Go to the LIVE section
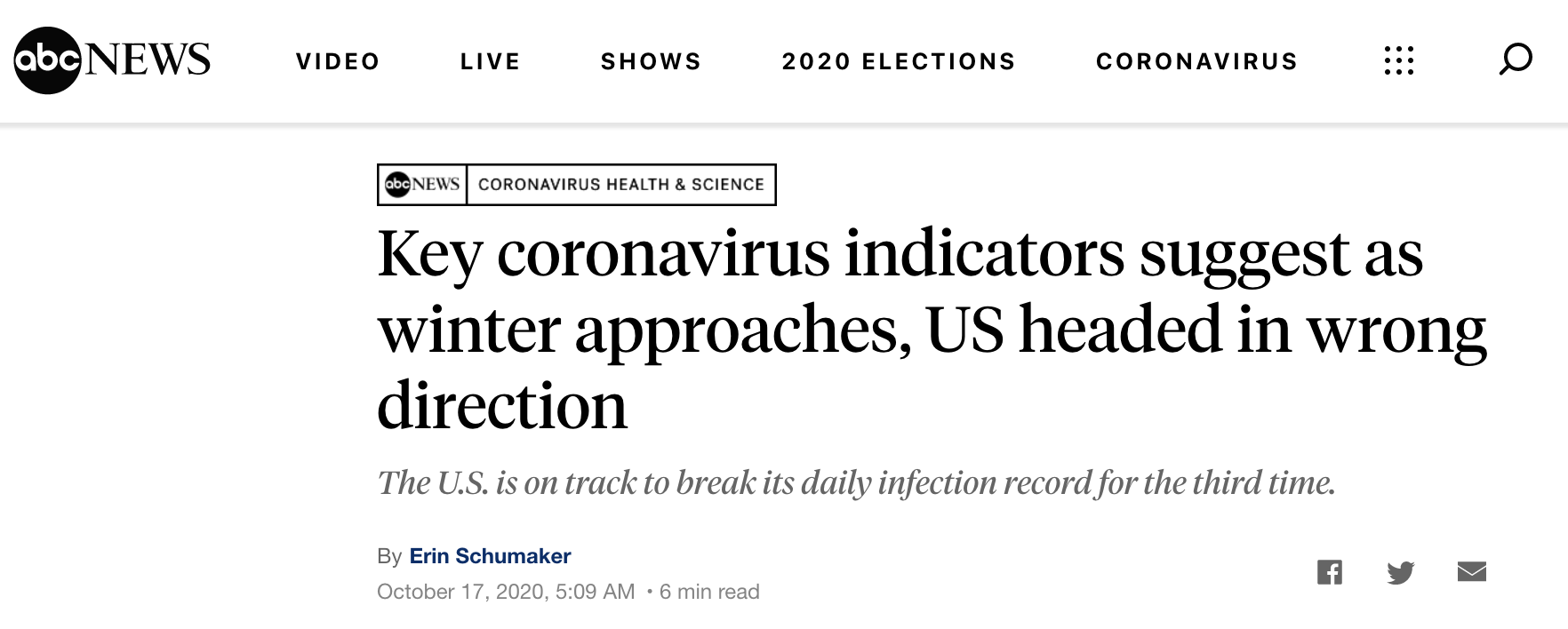 pos(490,61)
